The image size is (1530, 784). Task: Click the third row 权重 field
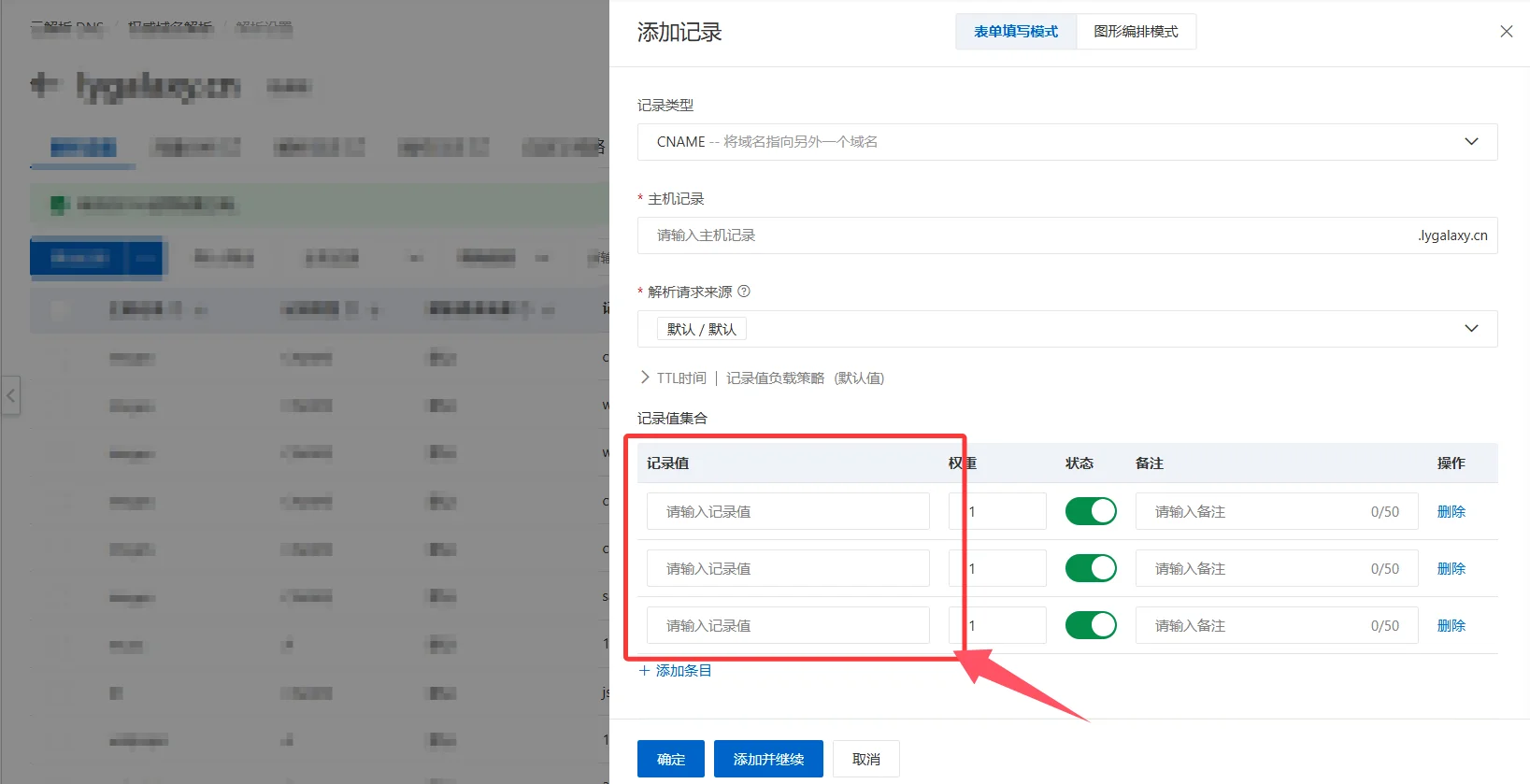tap(997, 625)
